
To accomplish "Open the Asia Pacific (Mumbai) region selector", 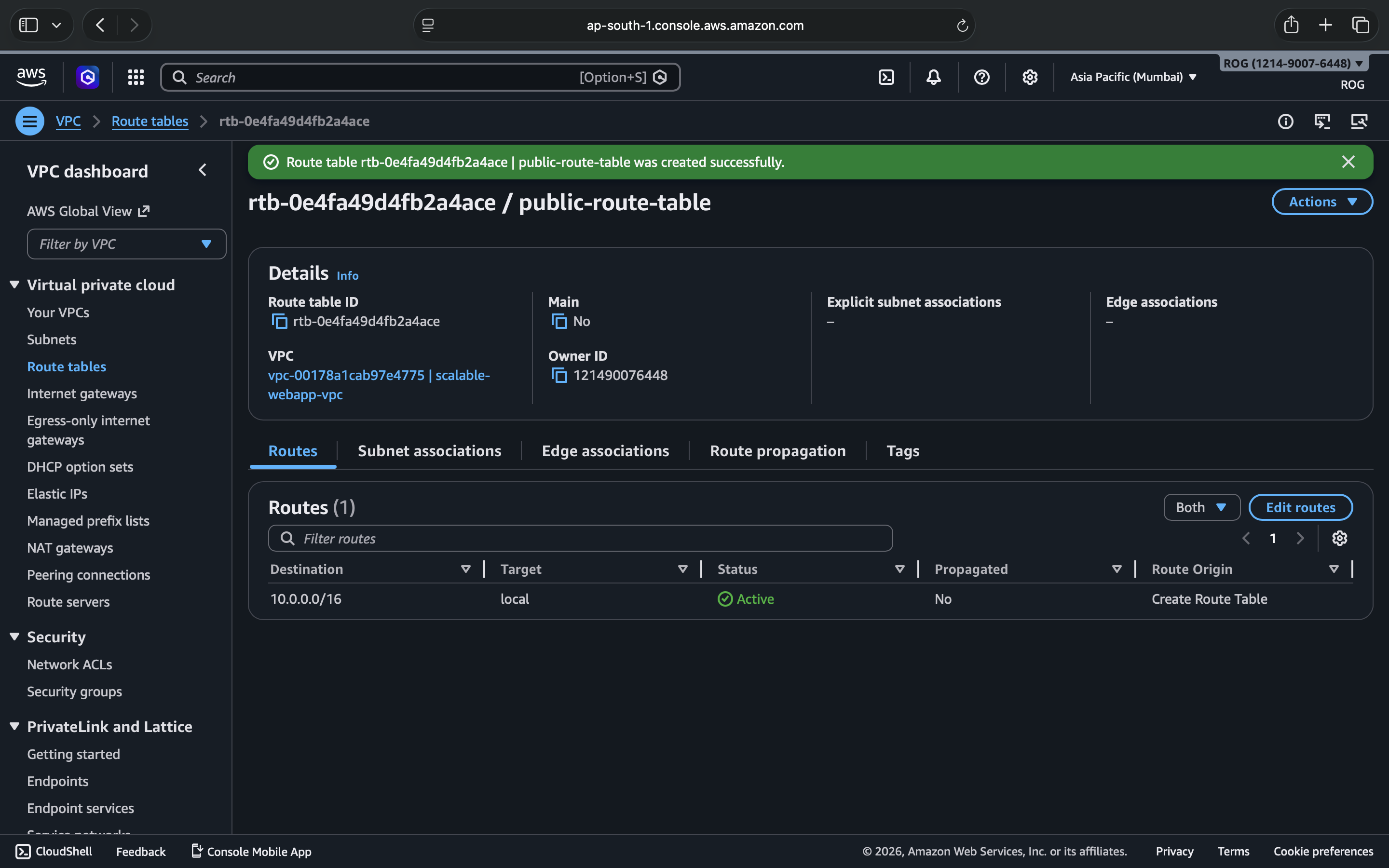I will 1133,77.
